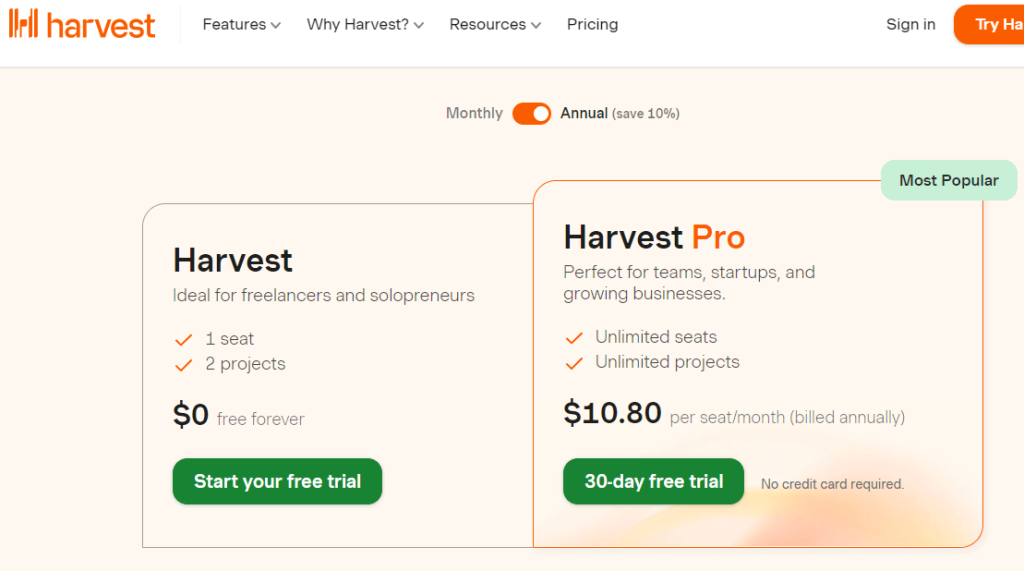This screenshot has height=571, width=1024.
Task: Click the checkmark beside Unlimited projects
Action: point(574,363)
